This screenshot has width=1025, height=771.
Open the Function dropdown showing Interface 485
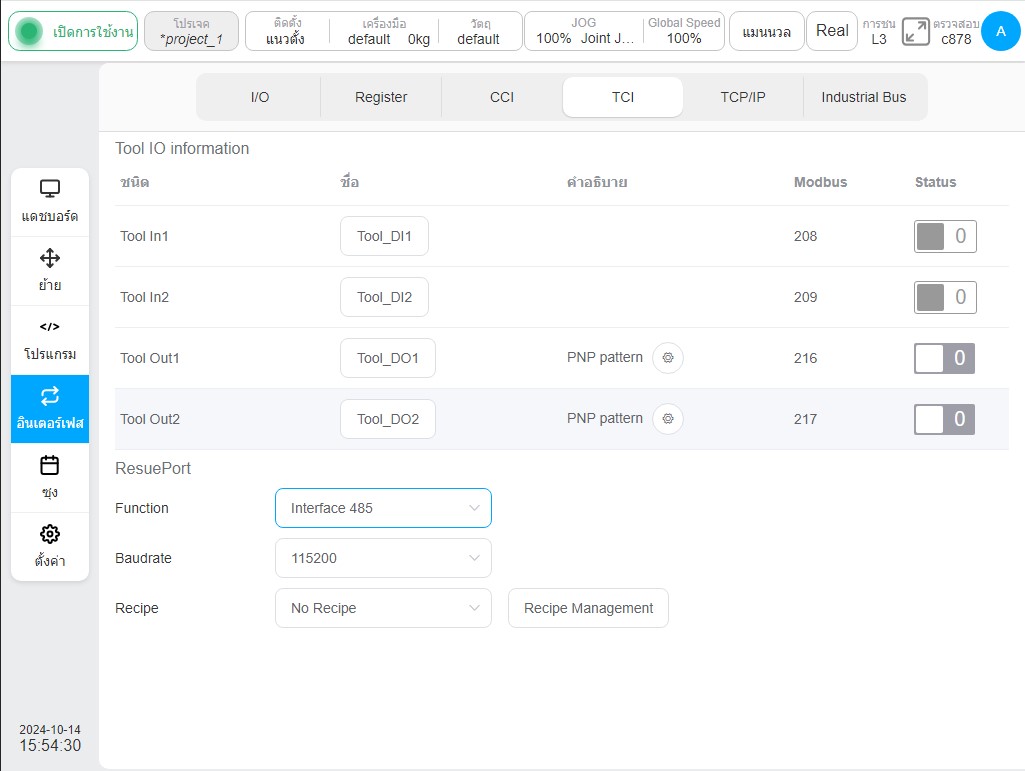383,508
